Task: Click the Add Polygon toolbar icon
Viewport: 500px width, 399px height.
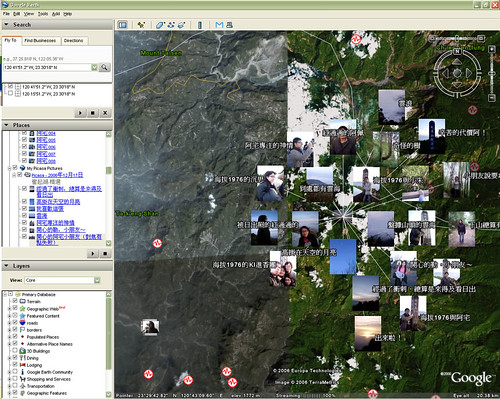Action: point(161,25)
